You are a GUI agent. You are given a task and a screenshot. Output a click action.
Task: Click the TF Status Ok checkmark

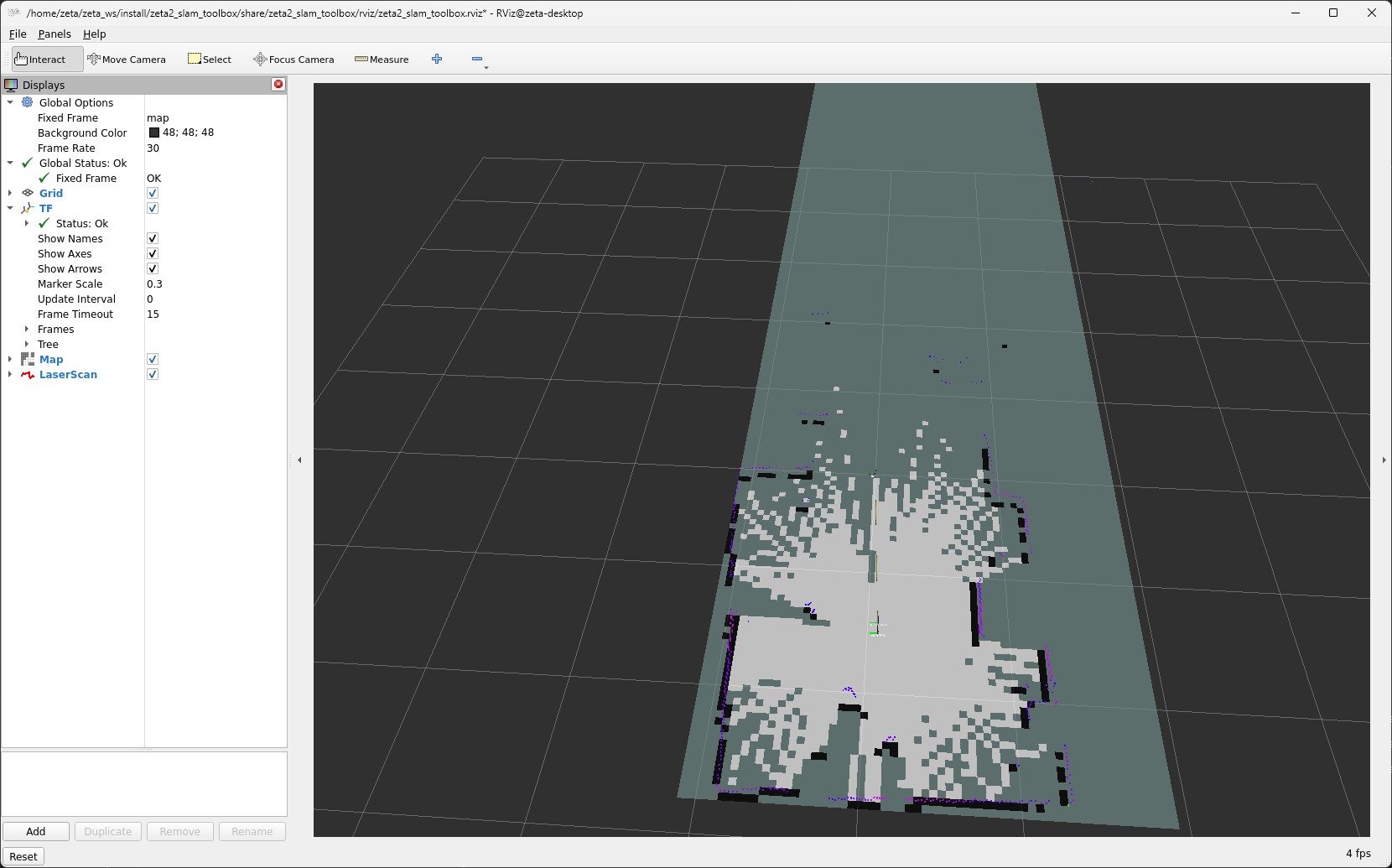click(x=44, y=223)
